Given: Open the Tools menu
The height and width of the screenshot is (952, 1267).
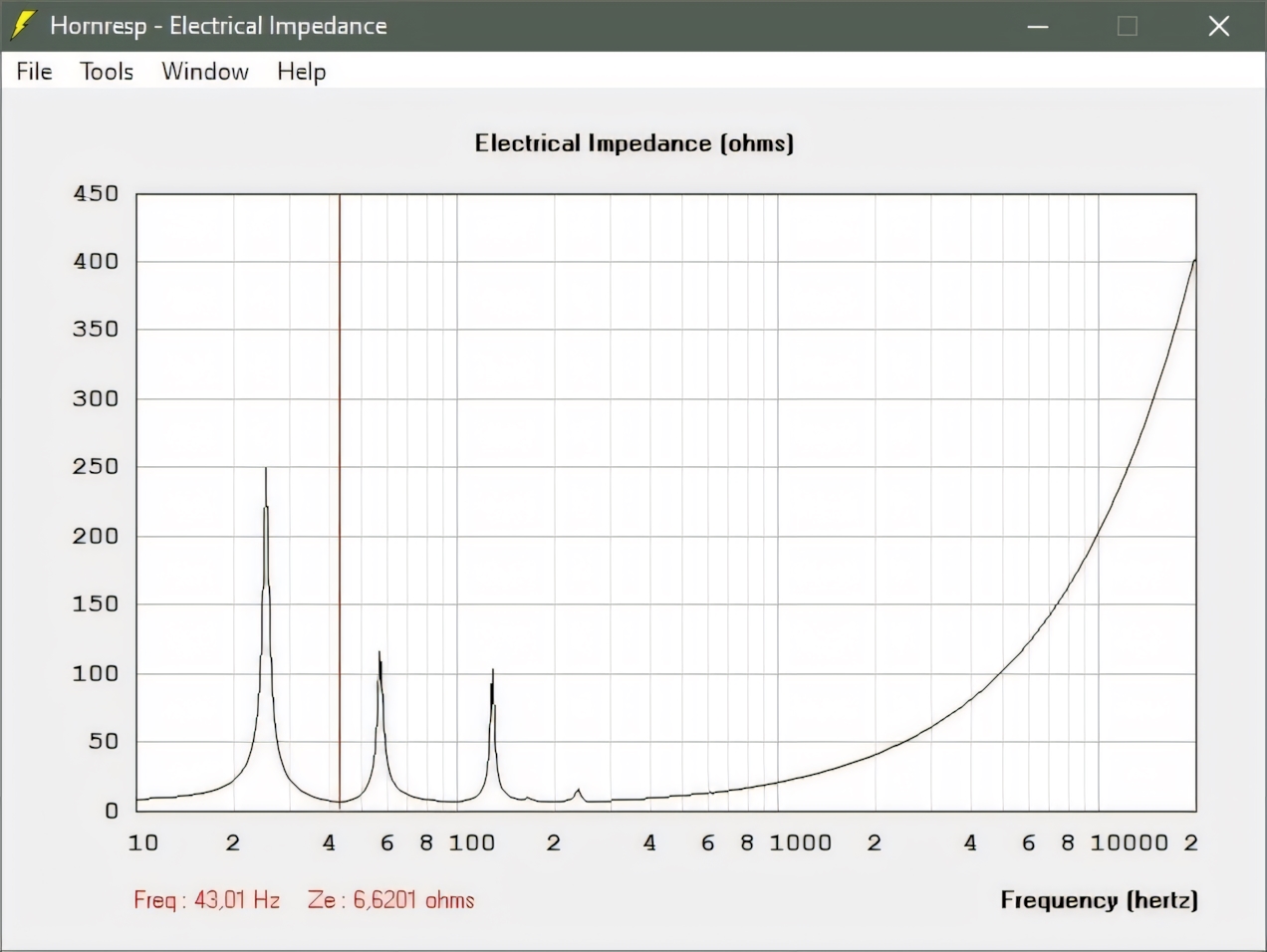Looking at the screenshot, I should (x=107, y=72).
